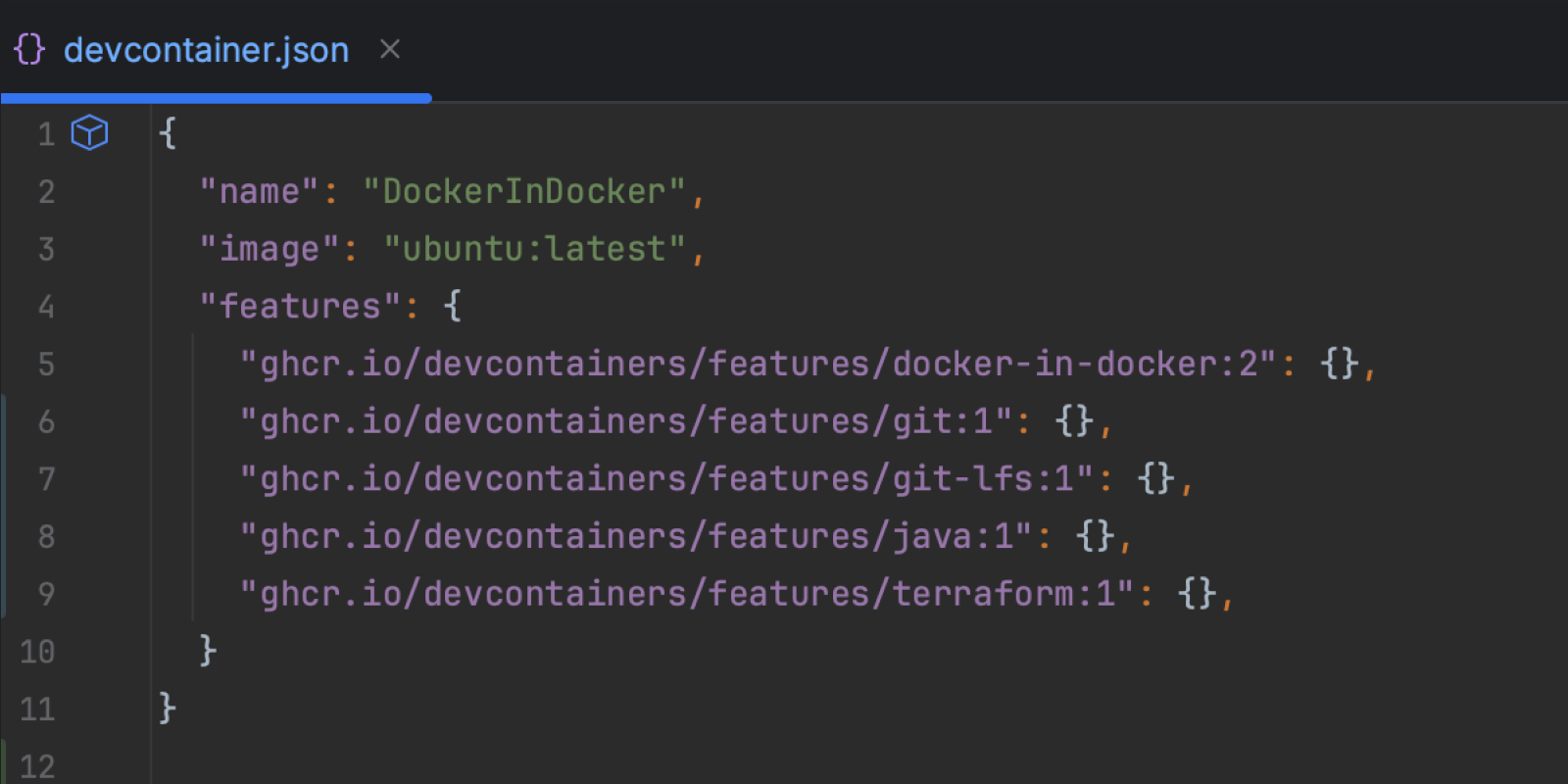
Task: Click the JSON braces file icon in tab
Action: [29, 49]
